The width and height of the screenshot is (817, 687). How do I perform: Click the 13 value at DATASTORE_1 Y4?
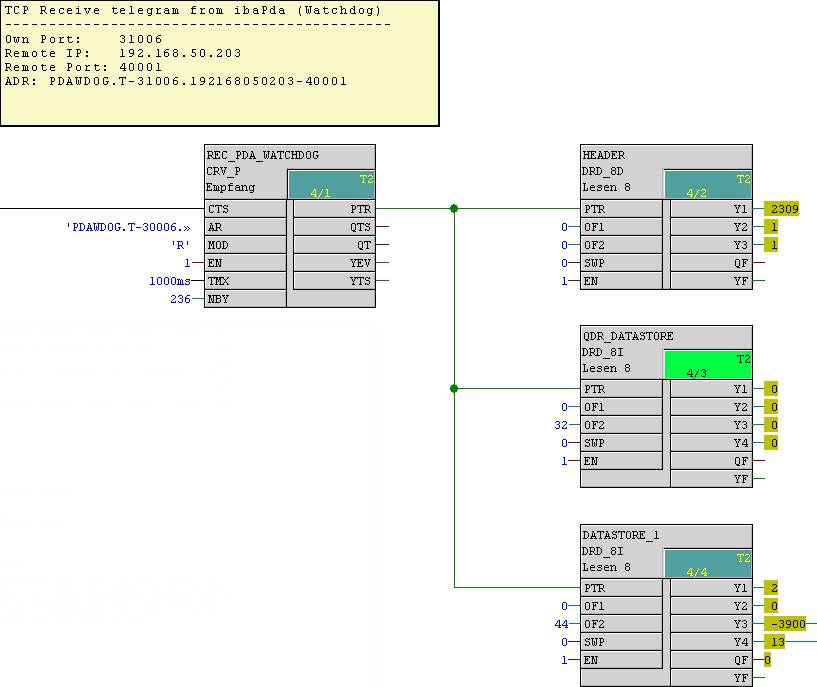775,642
